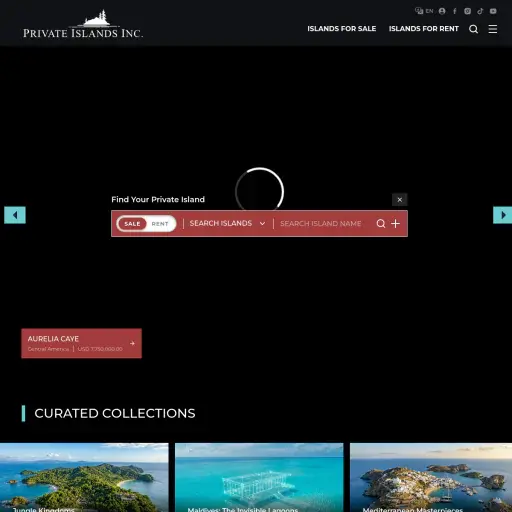This screenshot has width=512, height=512.
Task: Open the Maldives Invisible Lagoons collection
Action: [x=259, y=477]
